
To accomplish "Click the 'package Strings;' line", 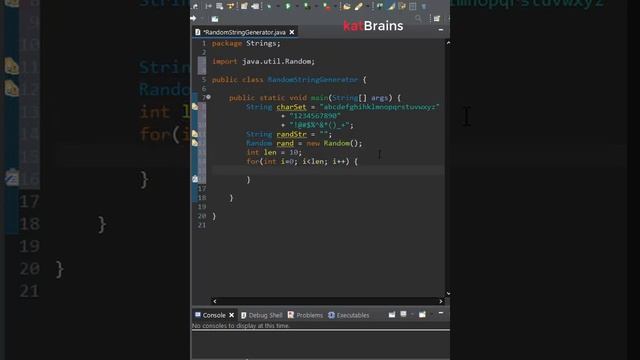I will tap(246, 43).
